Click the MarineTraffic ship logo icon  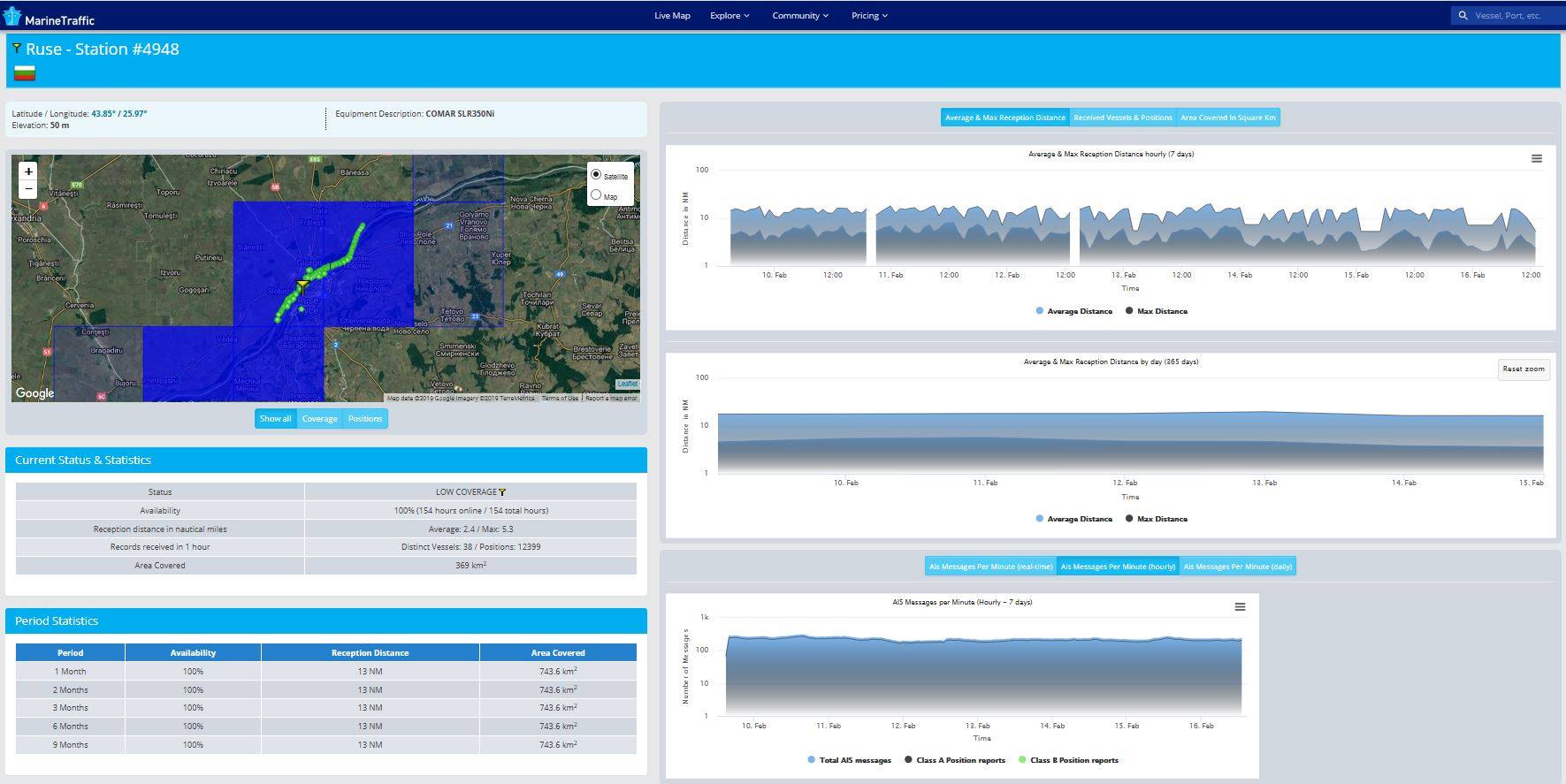click(12, 17)
